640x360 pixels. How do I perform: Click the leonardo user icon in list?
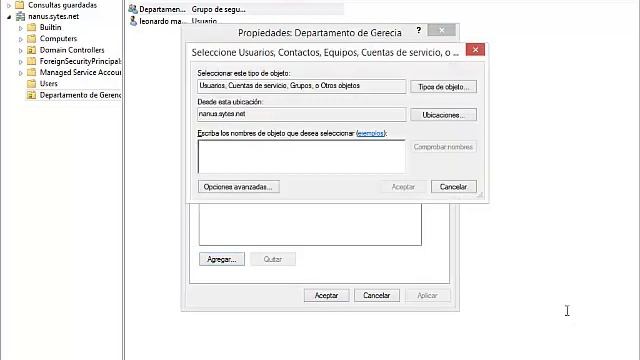133,21
